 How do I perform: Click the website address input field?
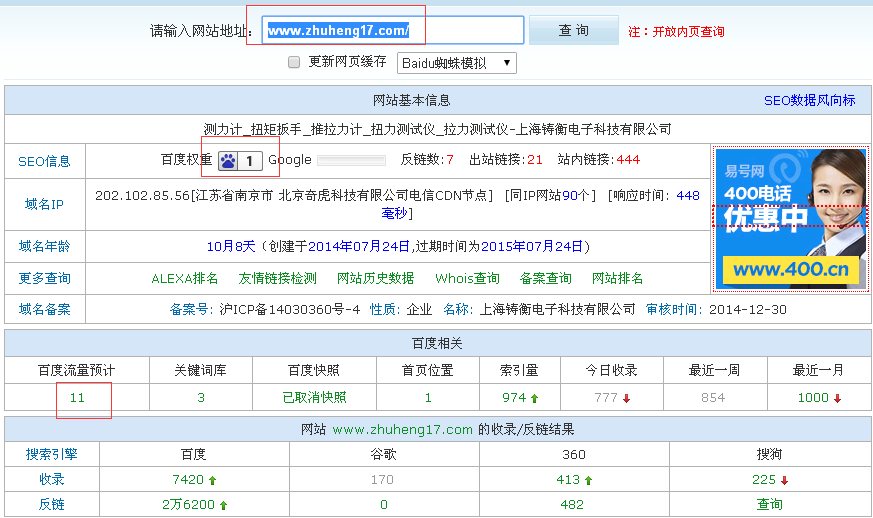tap(393, 31)
